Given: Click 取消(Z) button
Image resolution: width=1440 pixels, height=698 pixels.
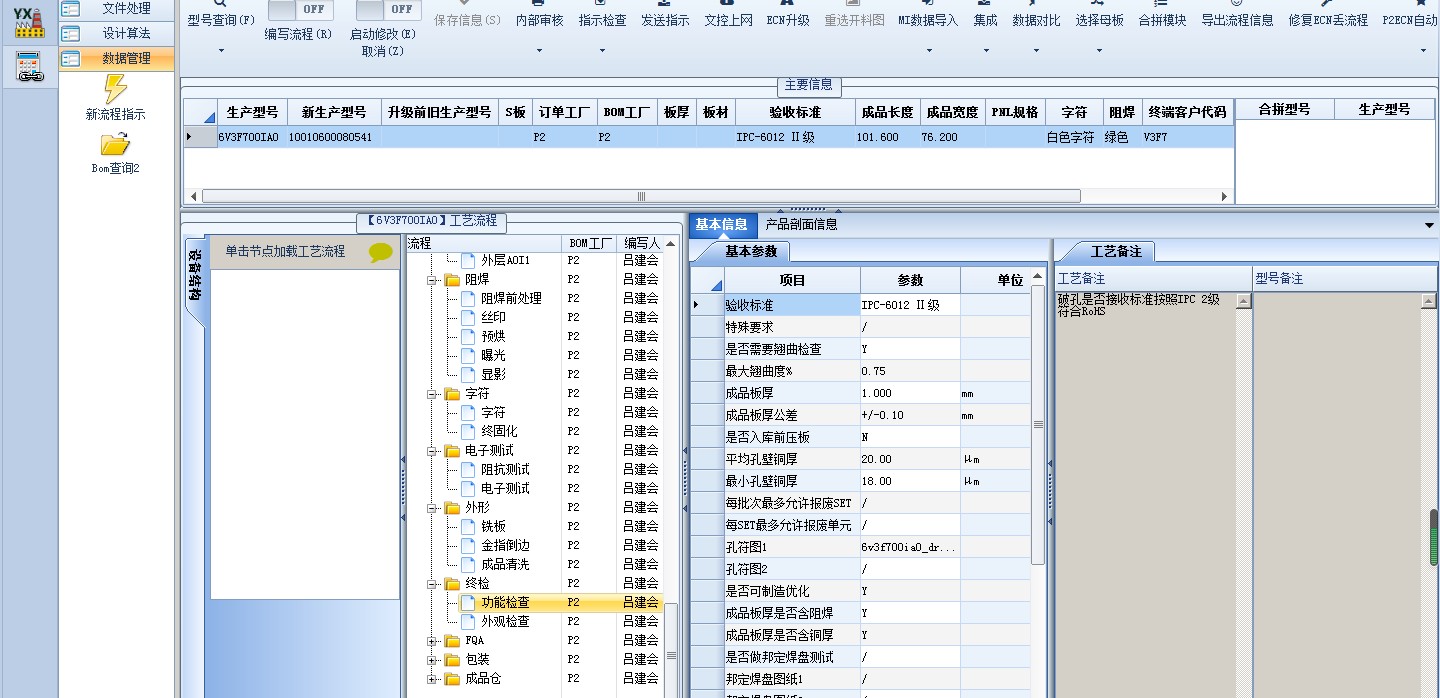Looking at the screenshot, I should click(383, 51).
